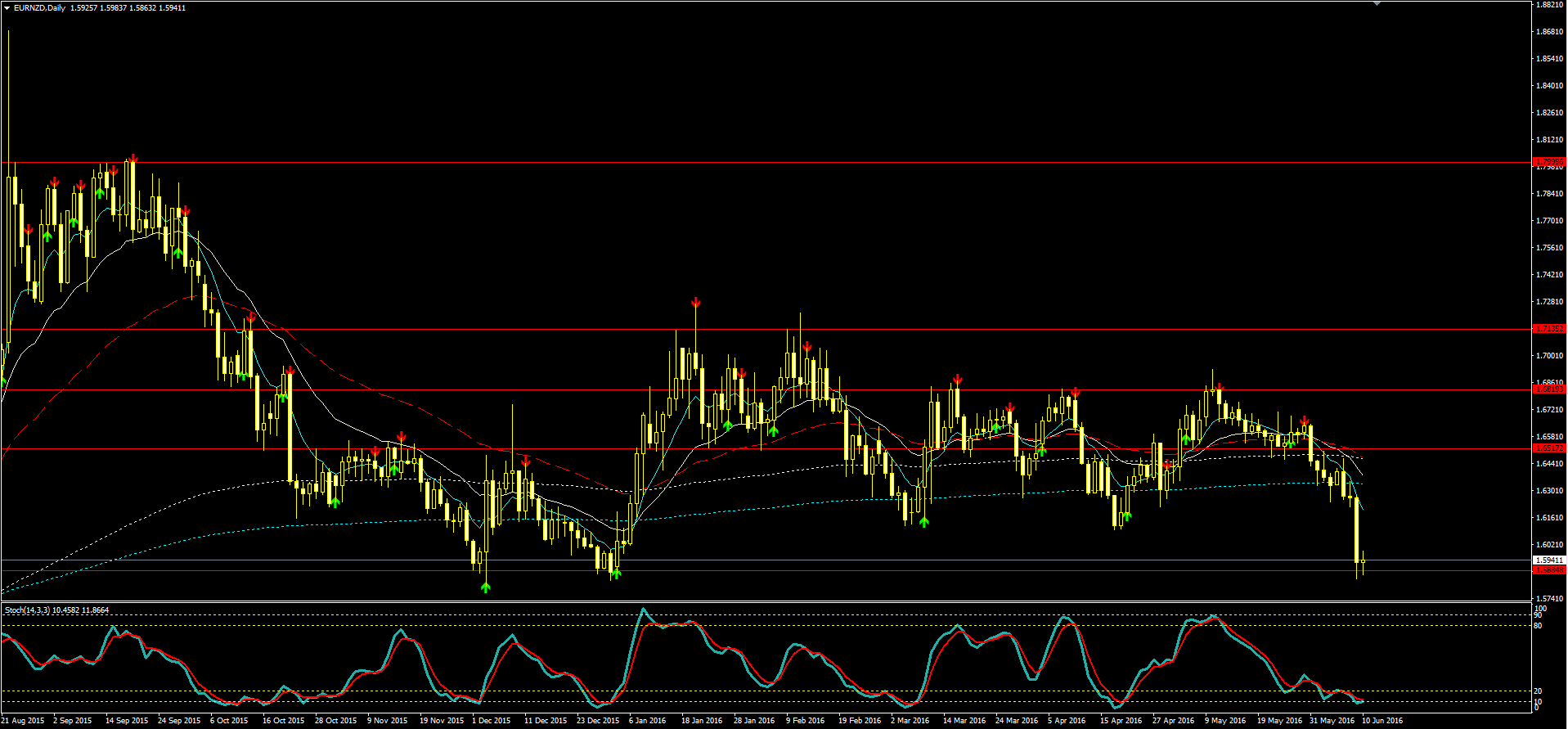Select the red 1.71352 price level label
This screenshot has width=1568, height=729.
click(1549, 329)
